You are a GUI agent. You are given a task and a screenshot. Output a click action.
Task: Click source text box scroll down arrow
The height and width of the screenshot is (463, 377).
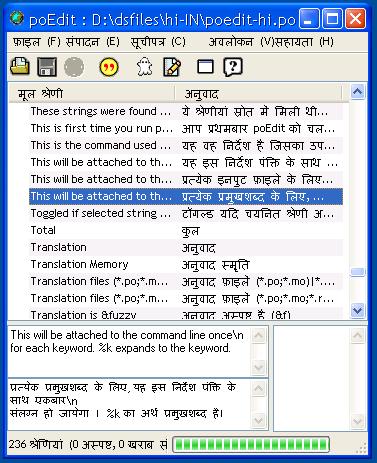[259, 368]
